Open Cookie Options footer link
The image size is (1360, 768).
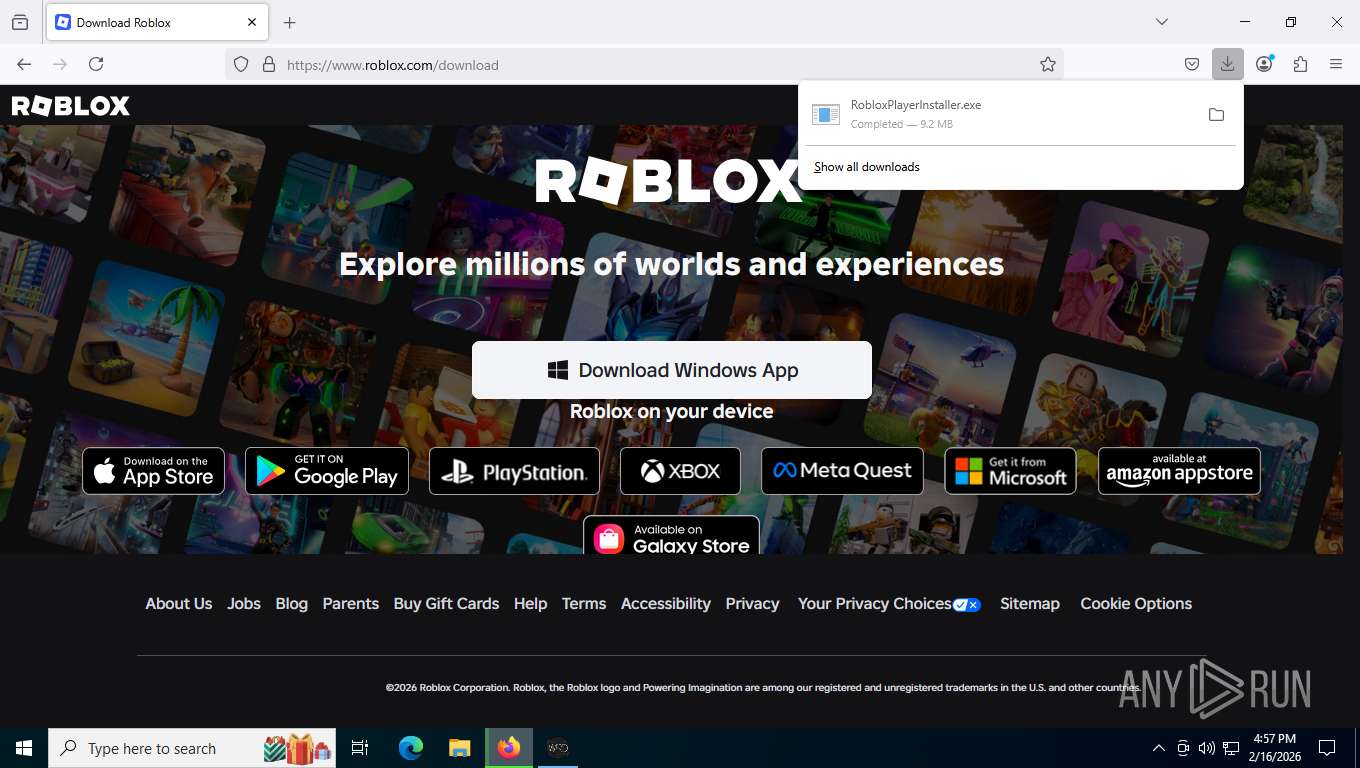(1136, 604)
